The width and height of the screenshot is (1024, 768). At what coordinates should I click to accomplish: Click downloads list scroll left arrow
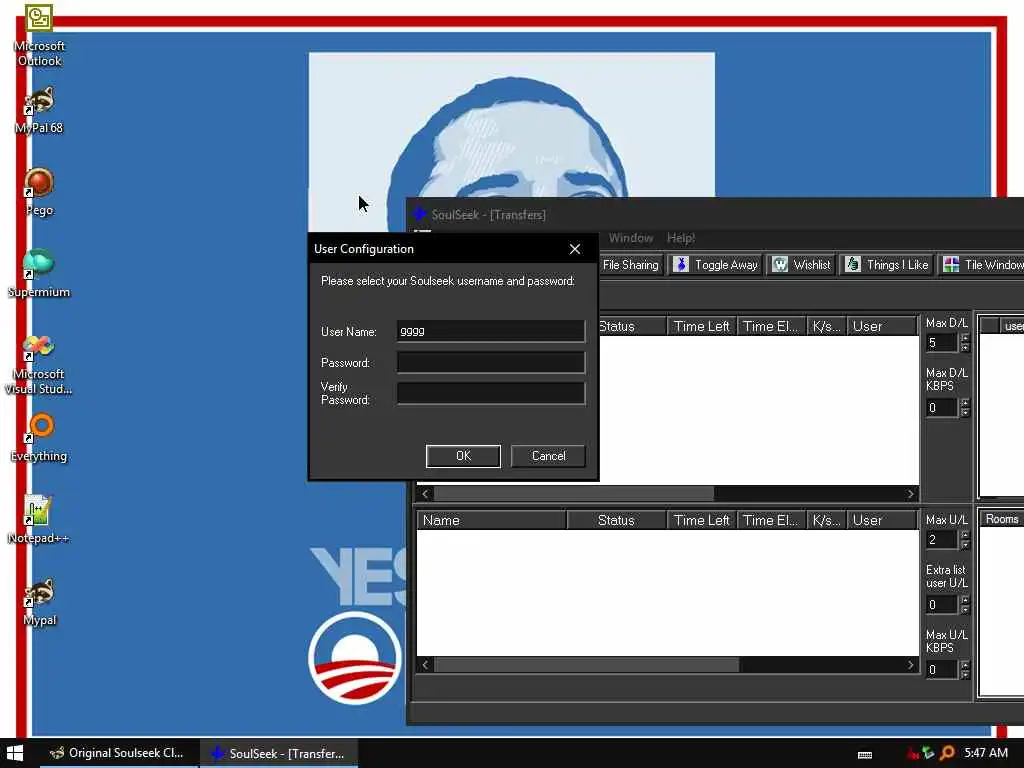(425, 494)
